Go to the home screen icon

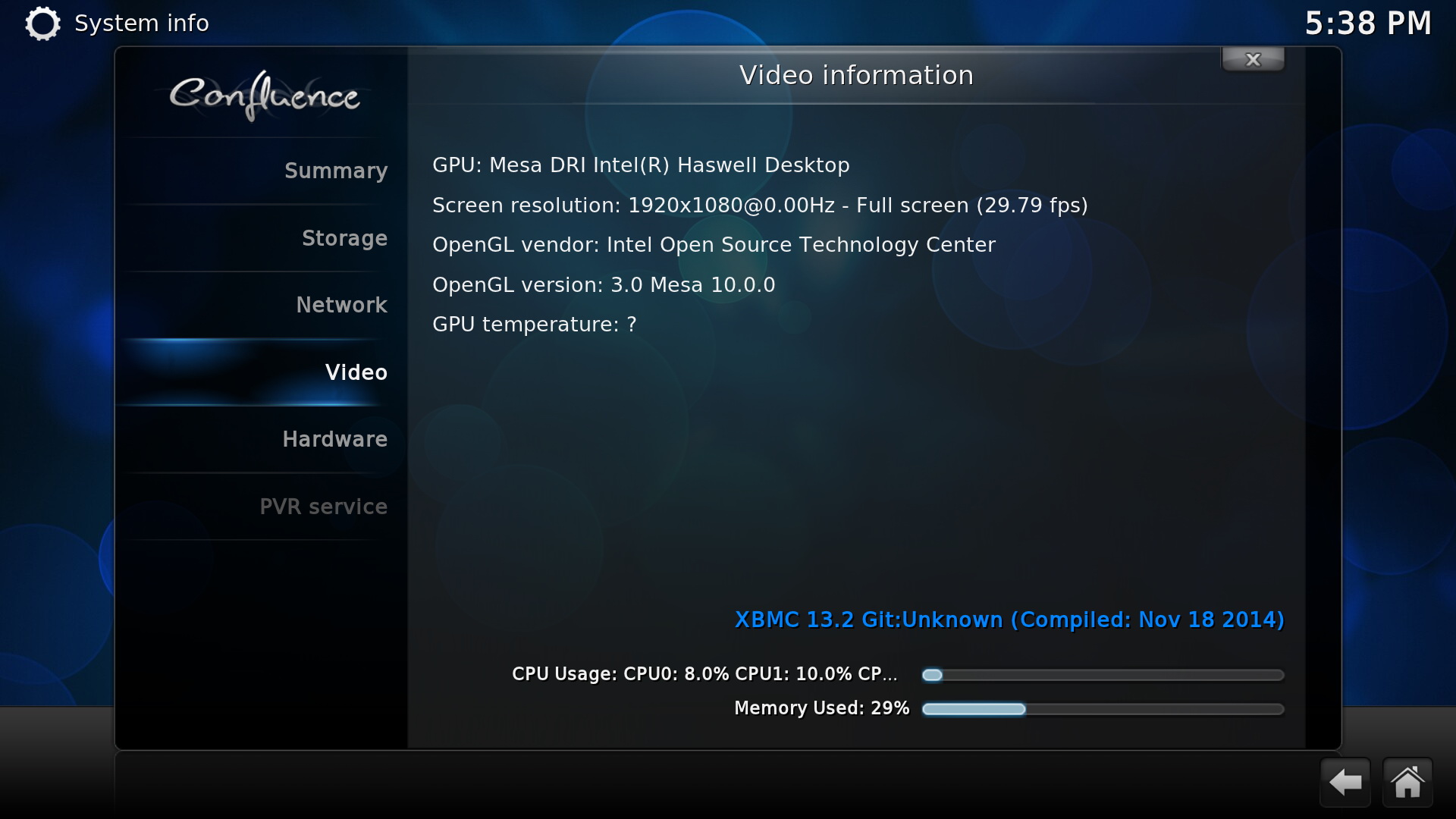click(1407, 782)
